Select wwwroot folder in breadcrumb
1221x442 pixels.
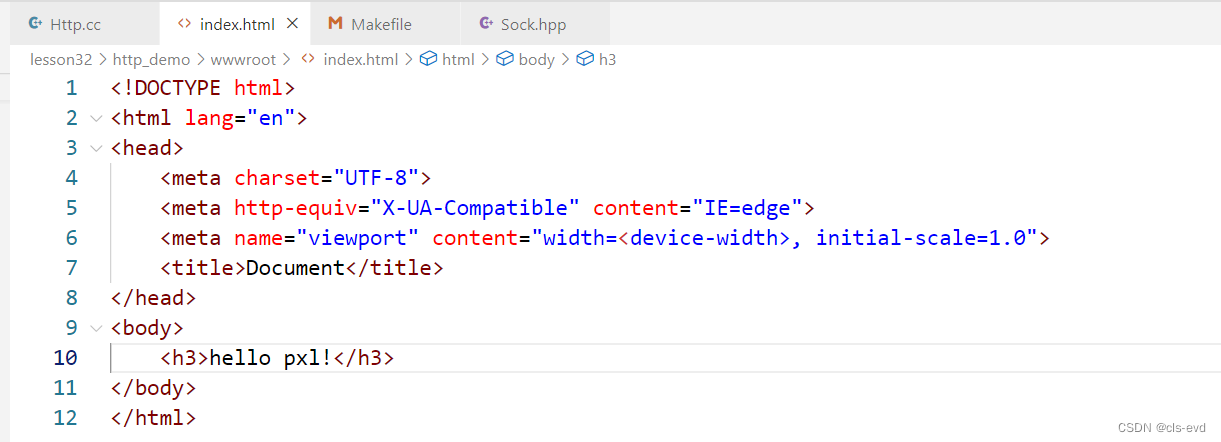point(243,59)
